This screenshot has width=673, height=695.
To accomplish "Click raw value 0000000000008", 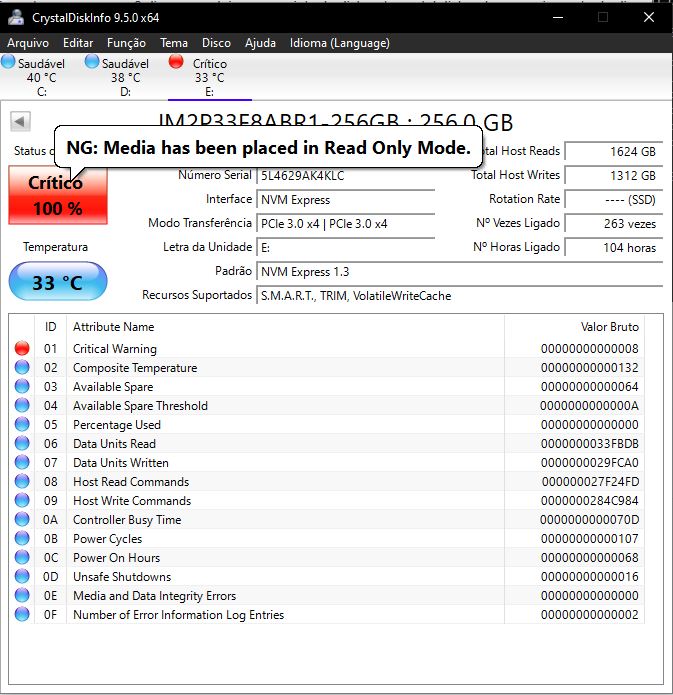I will pos(590,349).
